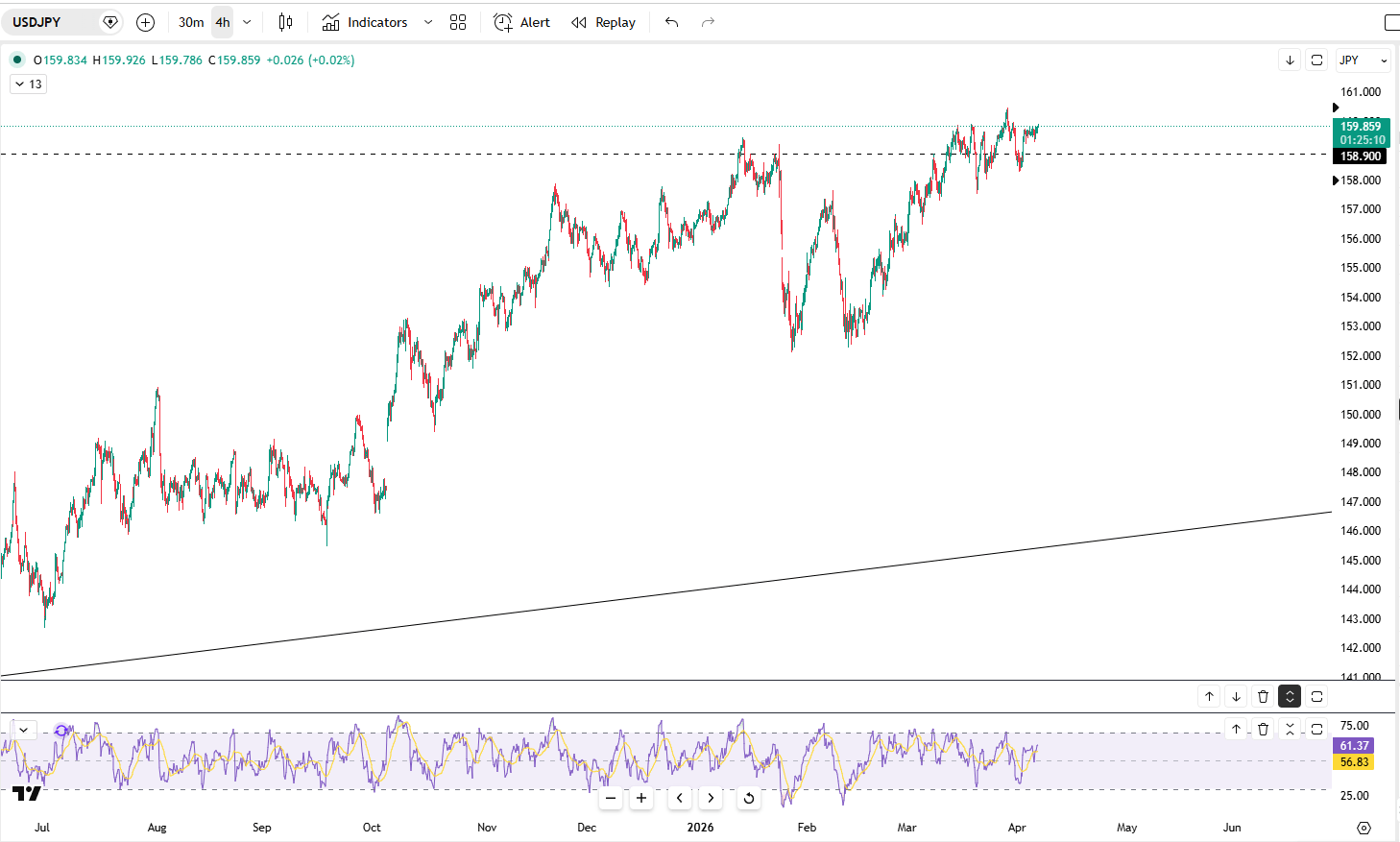This screenshot has height=842, width=1400.
Task: Open chart settings gear at bottom right
Action: pyautogui.click(x=1364, y=828)
